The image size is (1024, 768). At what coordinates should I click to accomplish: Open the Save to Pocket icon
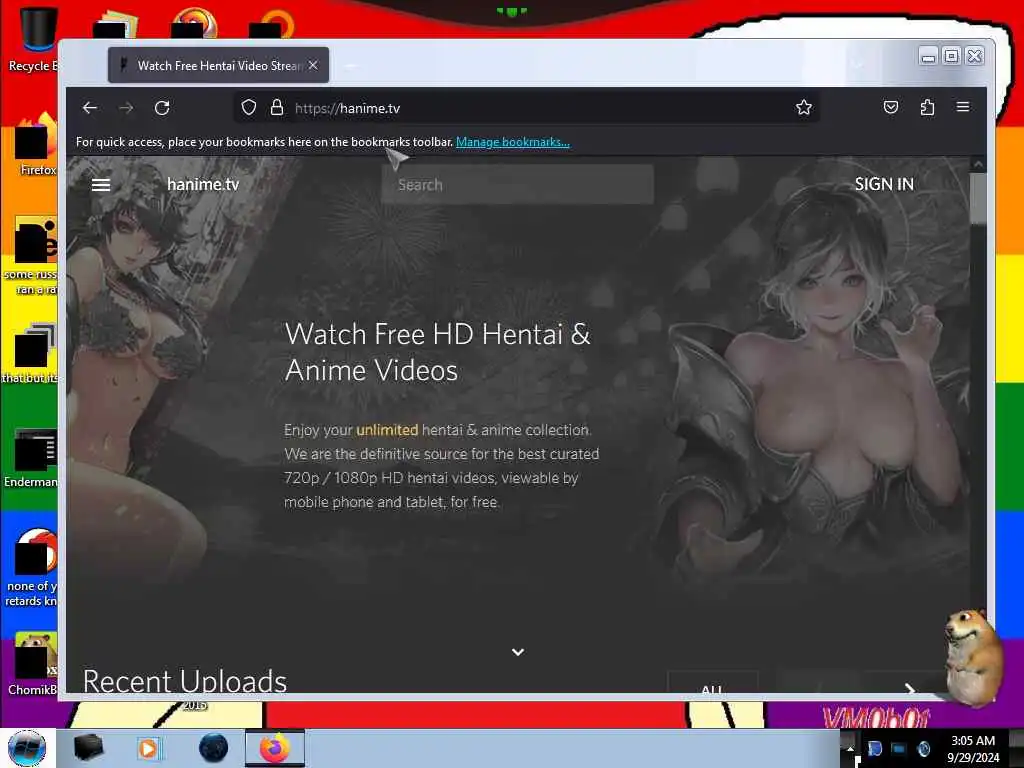tap(891, 107)
